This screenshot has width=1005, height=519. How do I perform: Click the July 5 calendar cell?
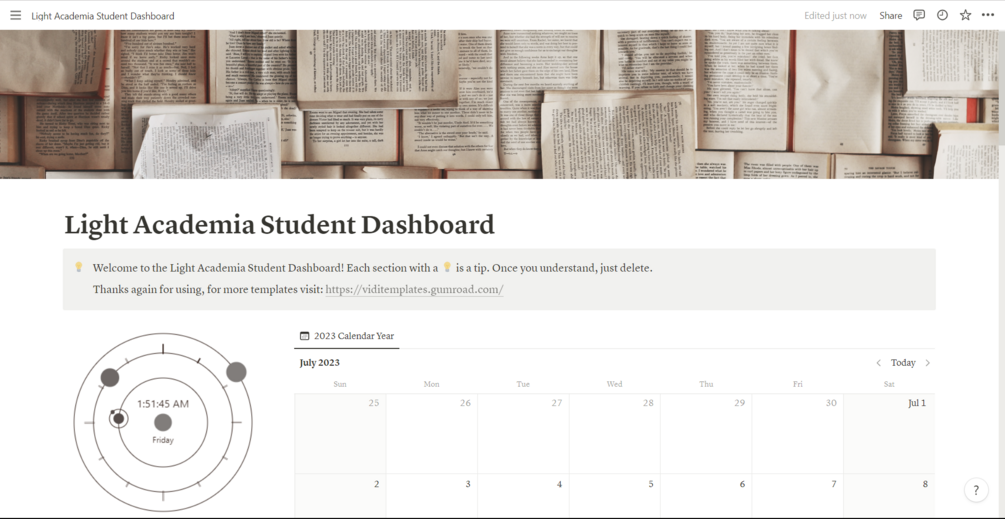613,496
